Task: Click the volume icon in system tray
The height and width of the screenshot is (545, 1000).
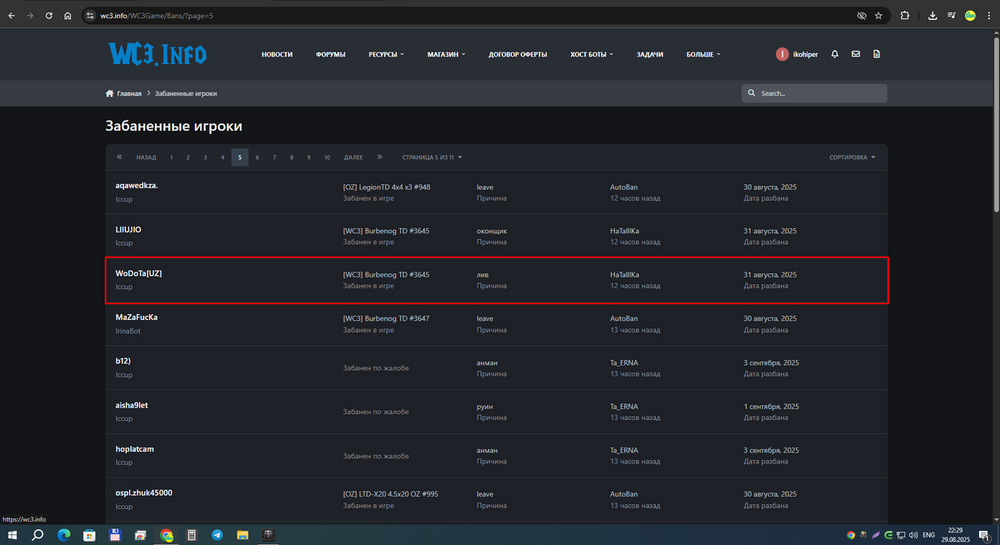Action: [x=914, y=535]
